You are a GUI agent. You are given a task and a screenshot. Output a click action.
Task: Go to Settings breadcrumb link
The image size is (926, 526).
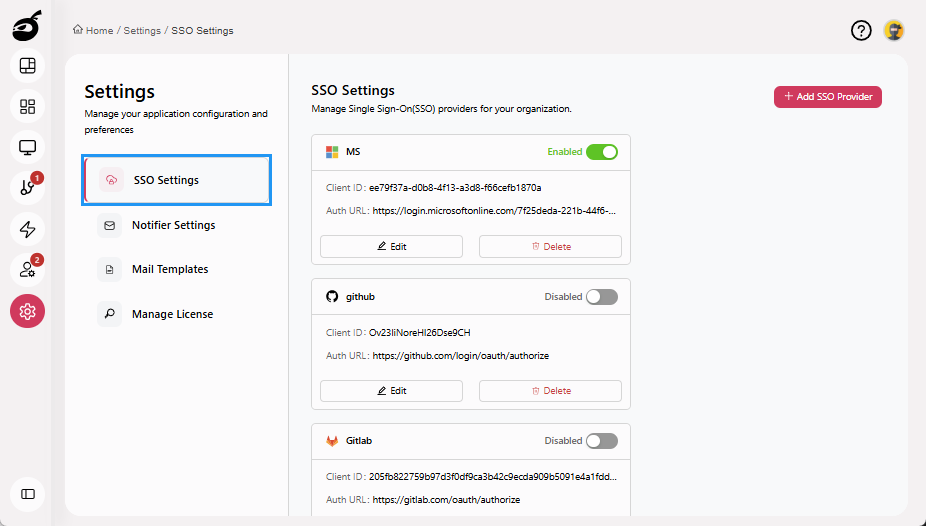[142, 31]
